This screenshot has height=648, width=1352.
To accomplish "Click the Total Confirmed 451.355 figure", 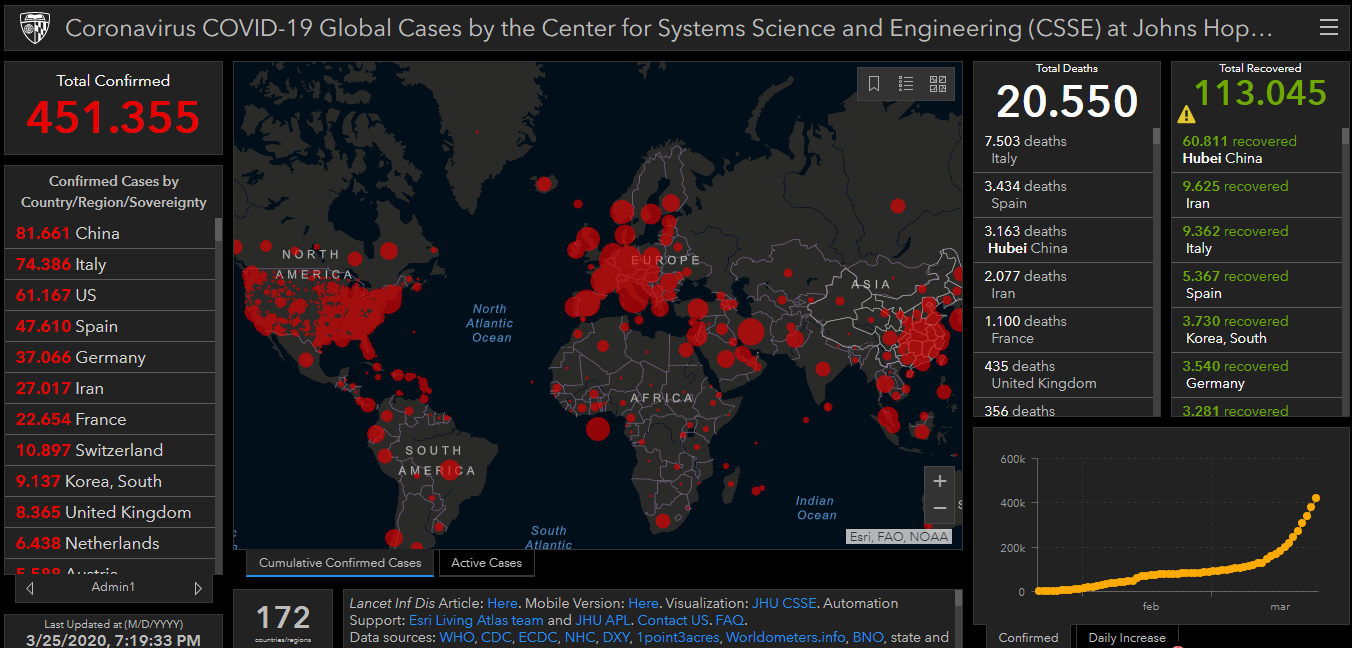I will point(113,117).
